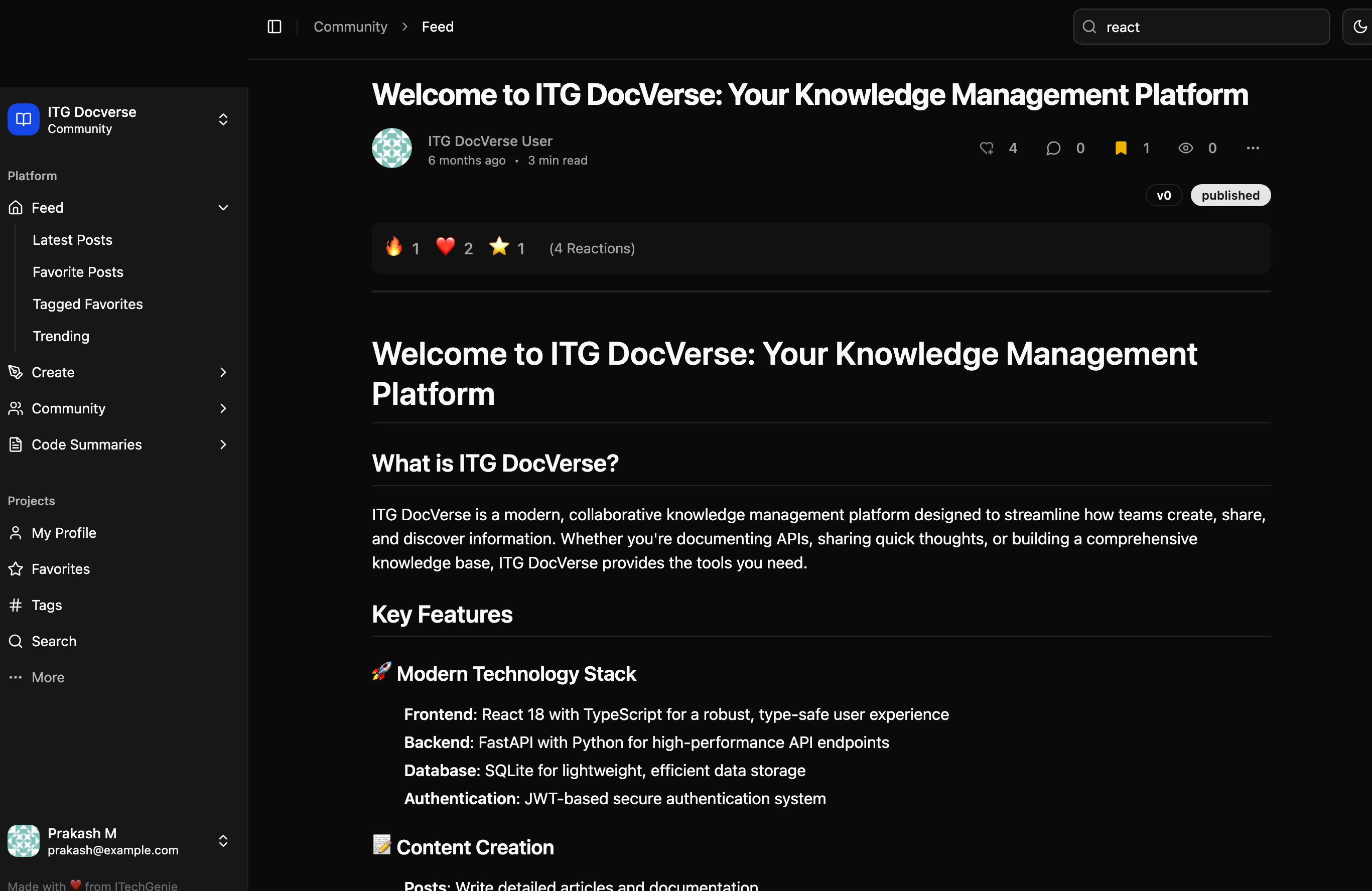Toggle the yellow bookmark favorite
This screenshot has width=1372, height=891.
1120,148
